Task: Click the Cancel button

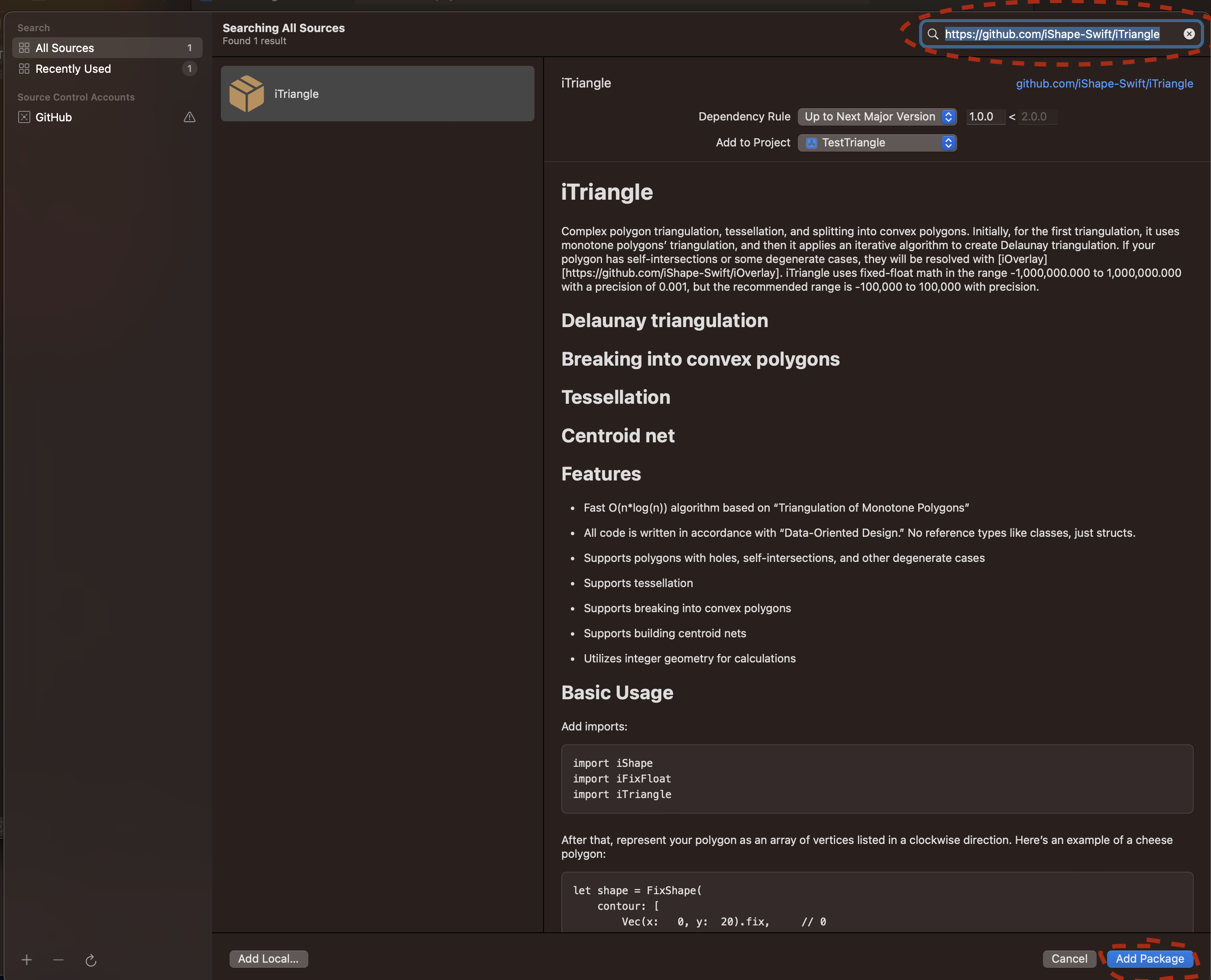Action: tap(1069, 958)
